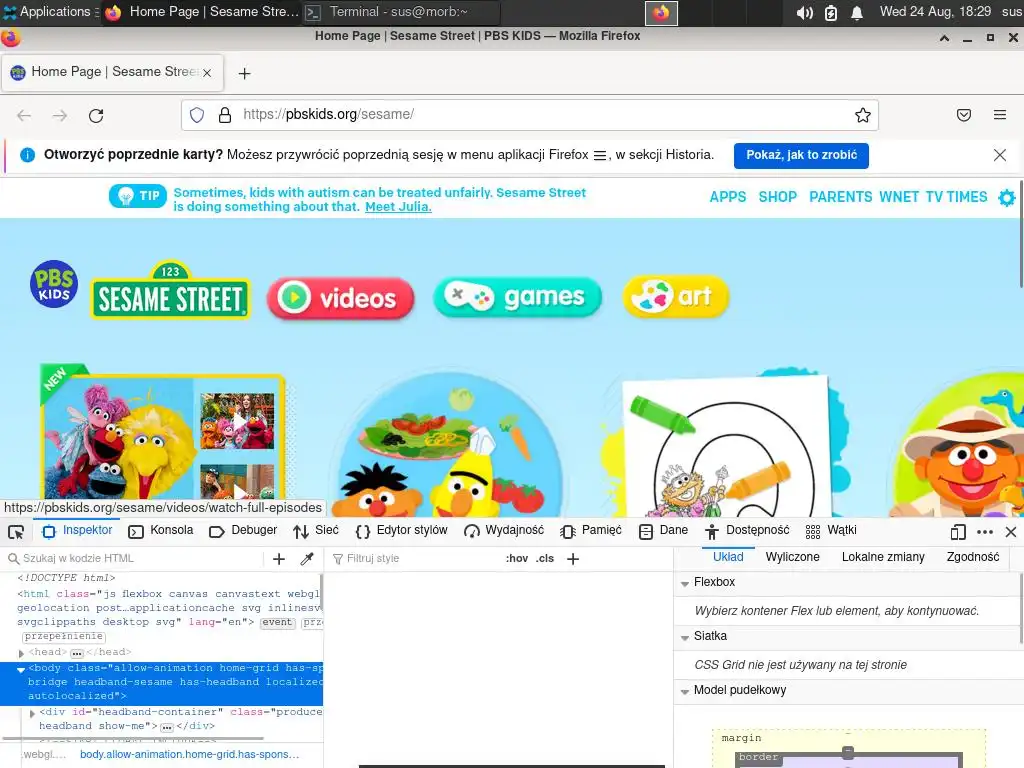
Task: Open the Zgodność sidebar tab
Action: click(972, 557)
